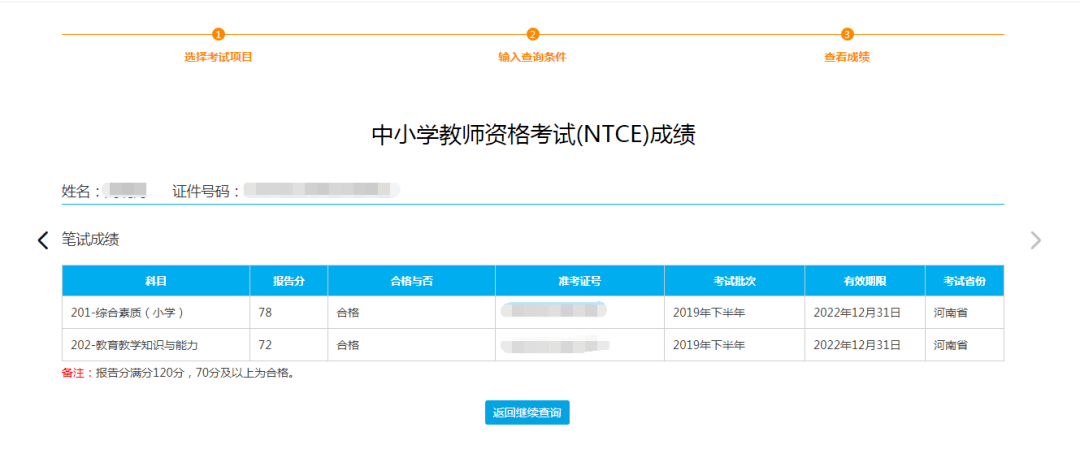Click step 3 circle in progress bar
Screen dimensions: 1080x475
[847, 34]
